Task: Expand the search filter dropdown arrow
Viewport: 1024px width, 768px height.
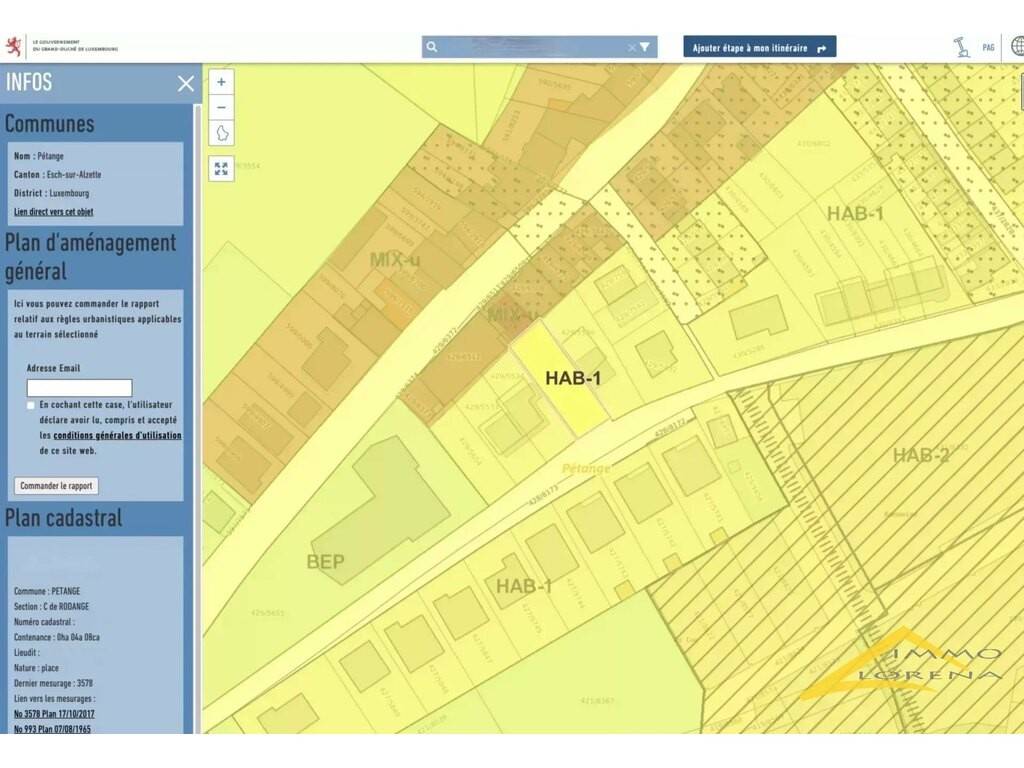Action: pos(645,47)
